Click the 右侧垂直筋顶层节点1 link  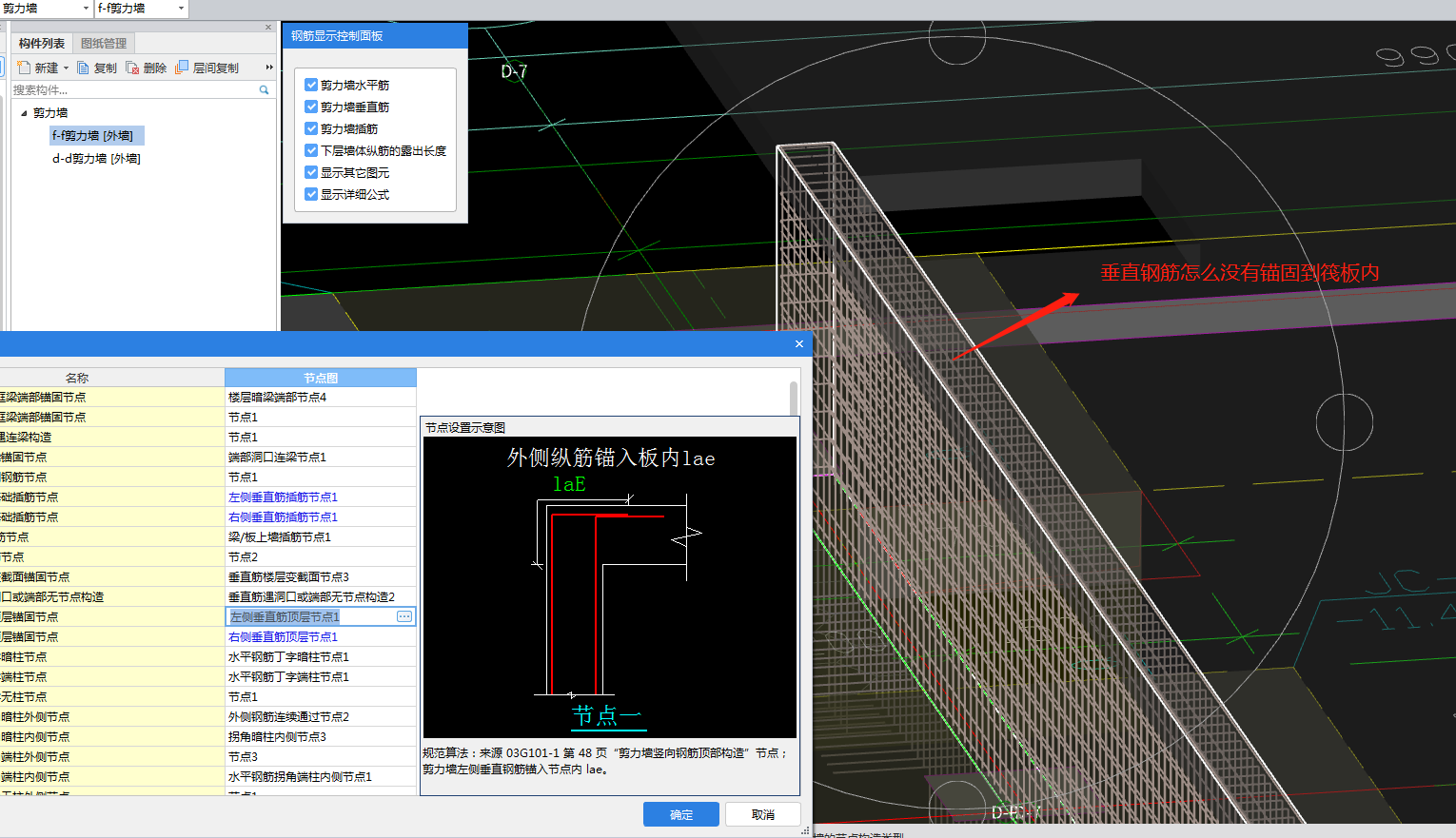283,637
